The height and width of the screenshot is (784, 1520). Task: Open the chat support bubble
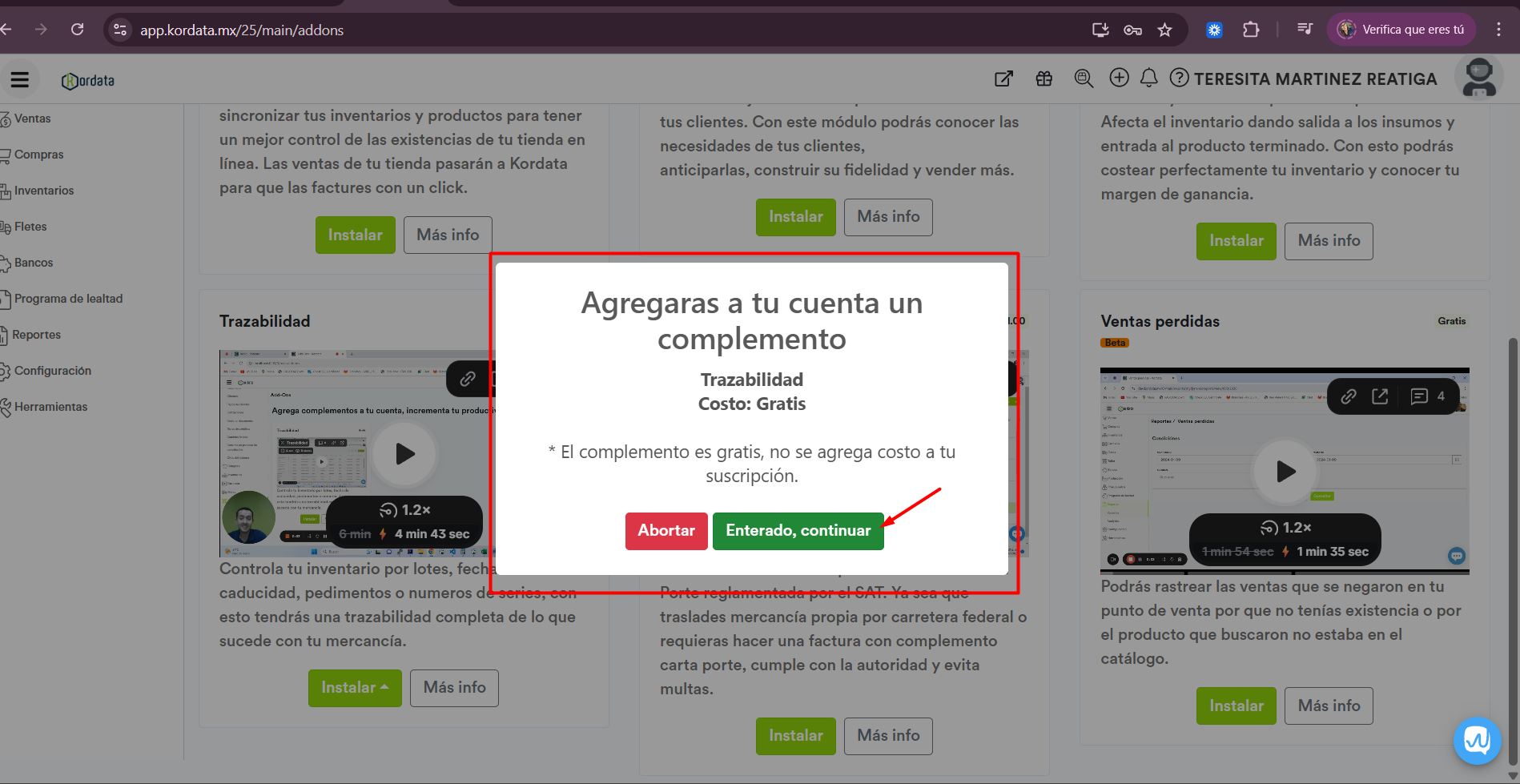(x=1477, y=740)
